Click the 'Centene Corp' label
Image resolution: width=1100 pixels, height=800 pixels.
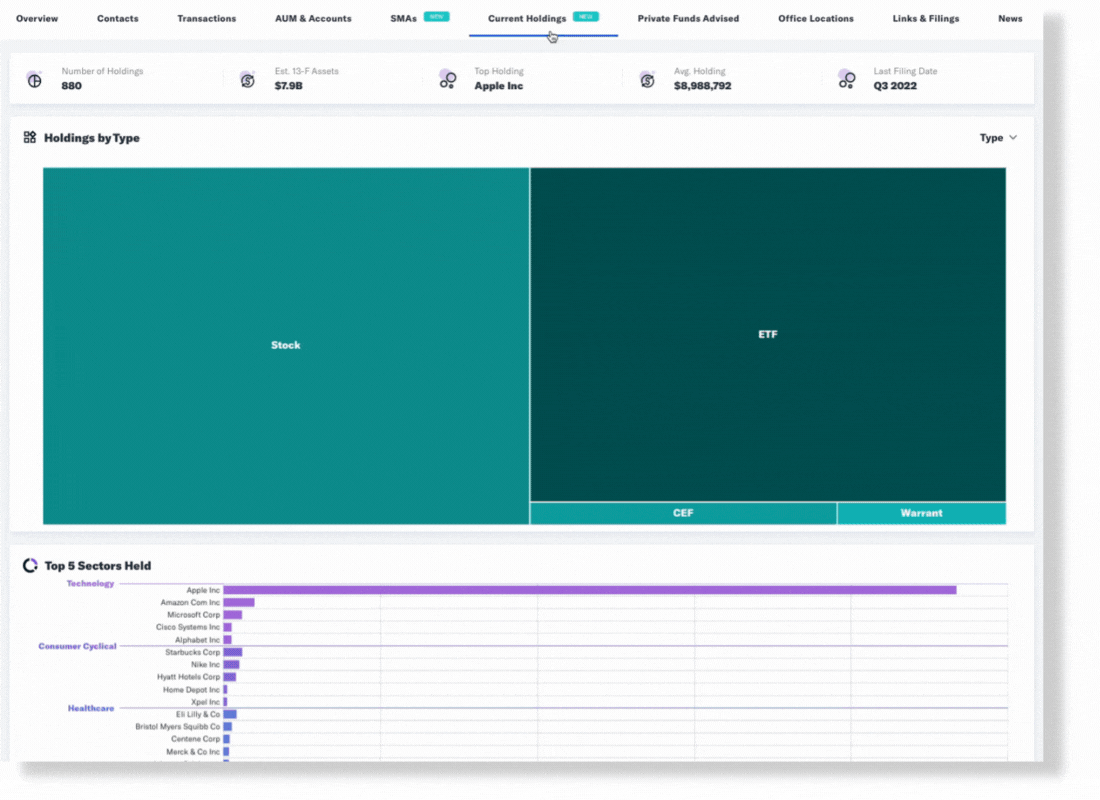(x=196, y=740)
